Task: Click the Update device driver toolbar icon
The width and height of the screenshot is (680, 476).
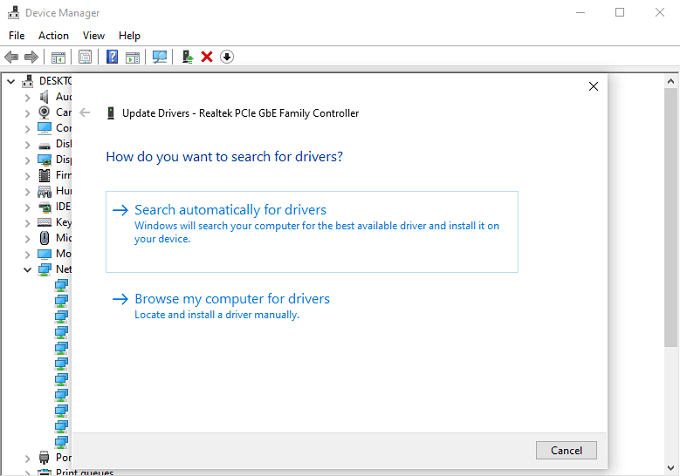Action: coord(187,57)
